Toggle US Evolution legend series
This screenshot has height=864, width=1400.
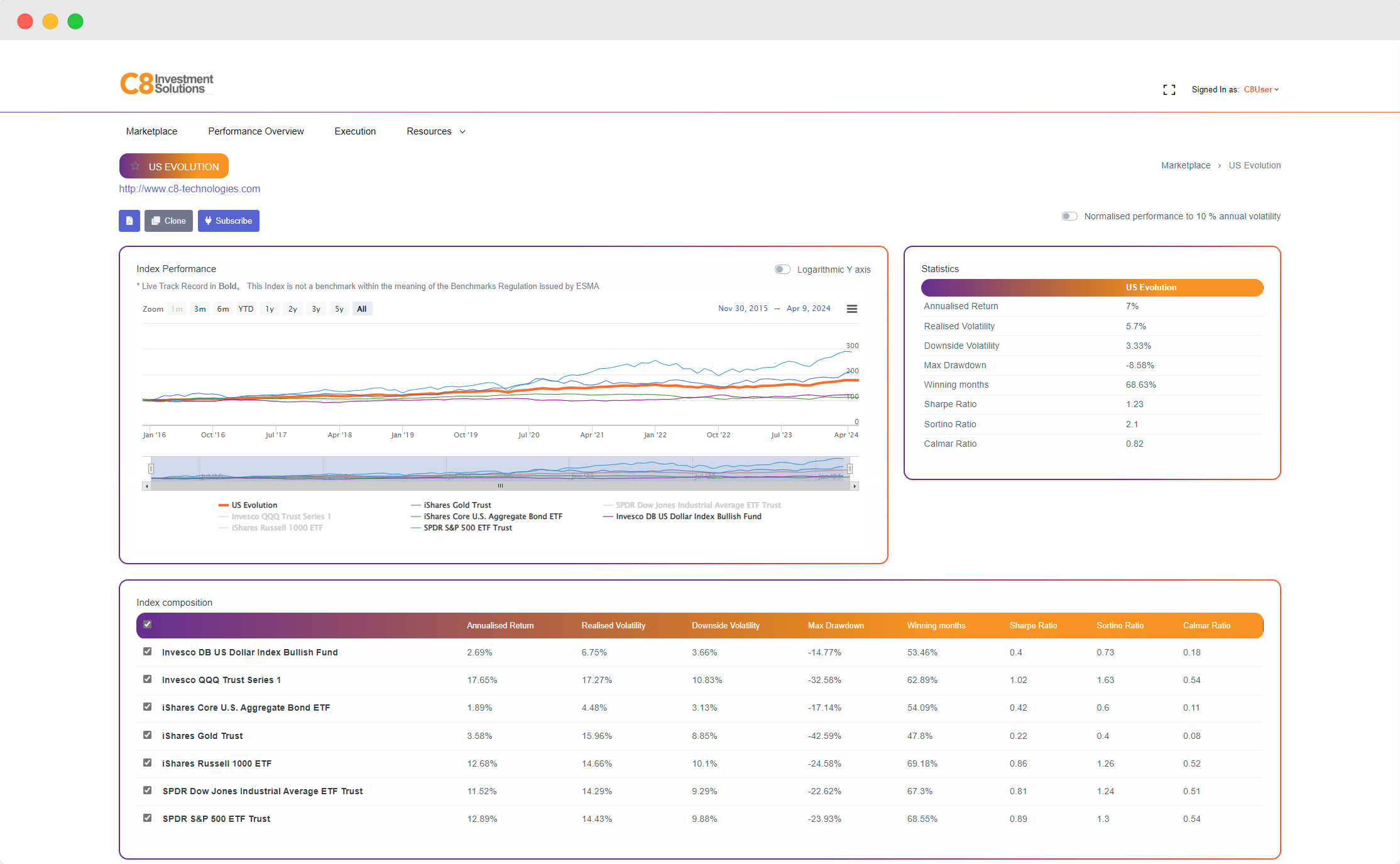pos(248,505)
